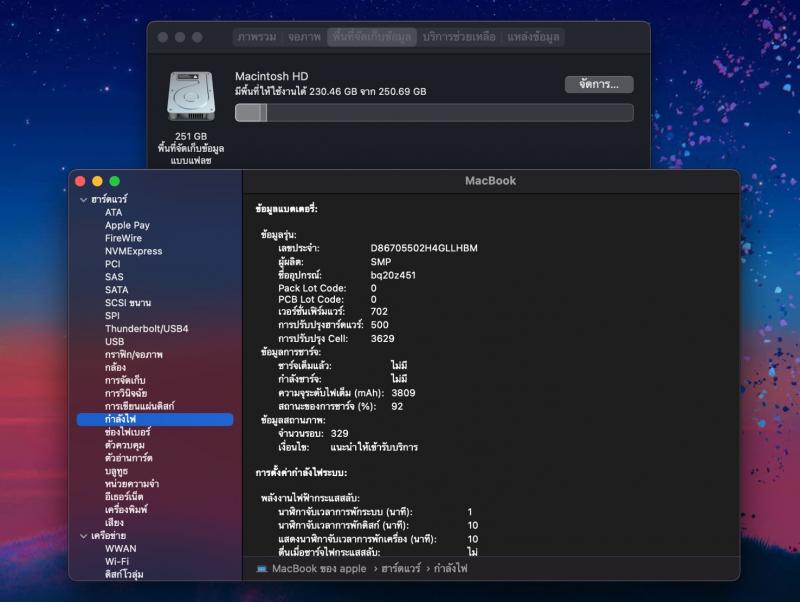Select เสียง audio item in sidebar
800x602 pixels.
pyautogui.click(x=114, y=522)
